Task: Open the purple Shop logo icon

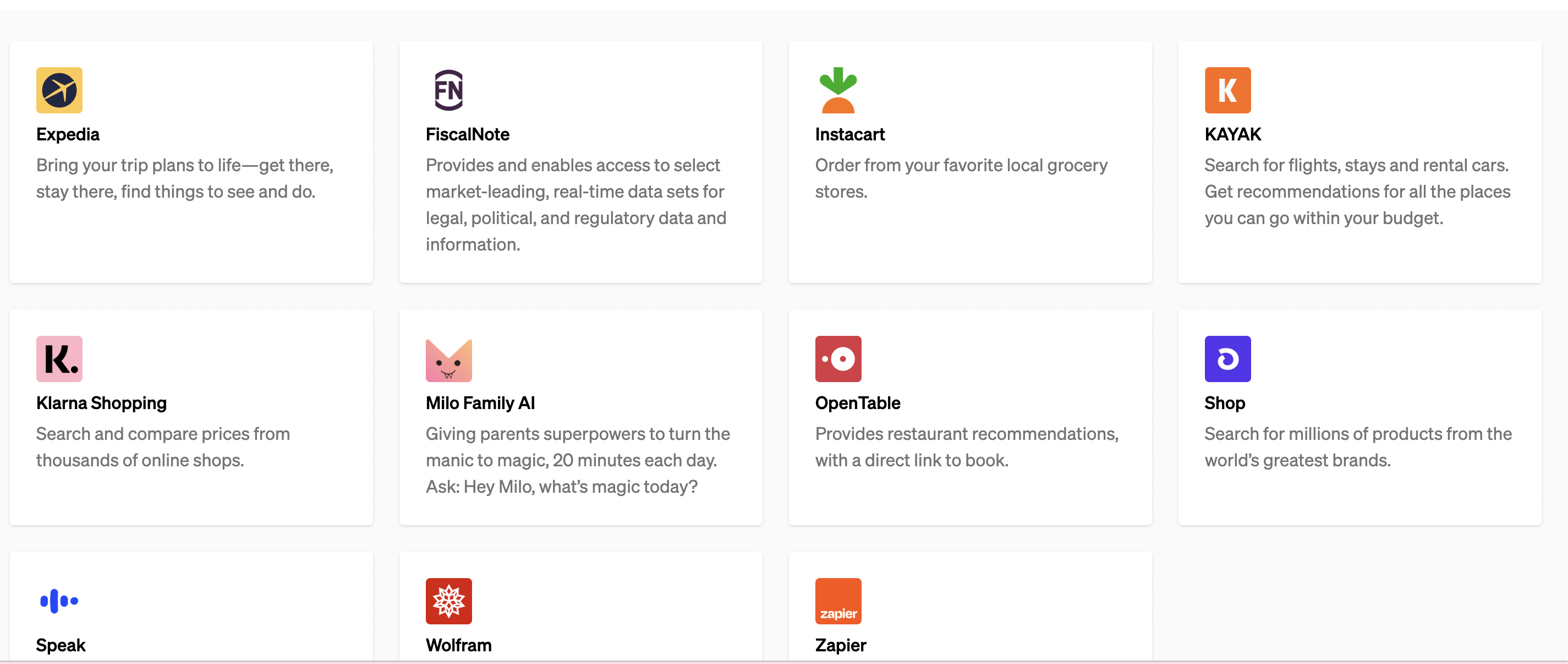Action: pyautogui.click(x=1227, y=359)
